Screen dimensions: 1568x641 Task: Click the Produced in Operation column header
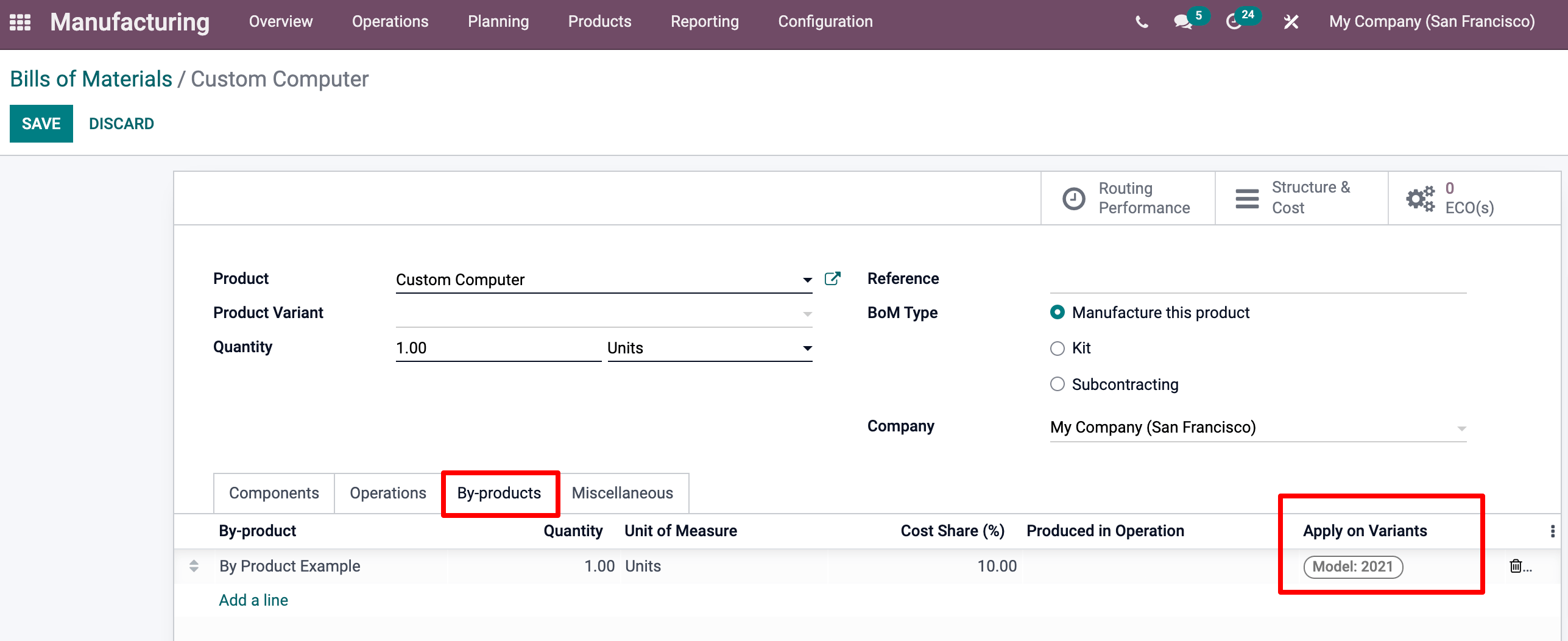[1106, 531]
